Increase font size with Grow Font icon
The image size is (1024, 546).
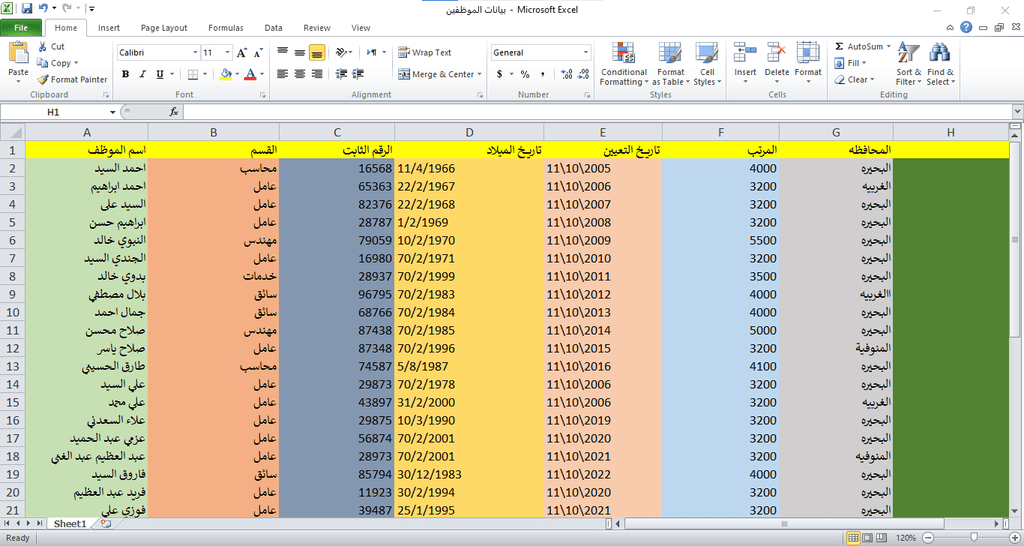pos(242,53)
